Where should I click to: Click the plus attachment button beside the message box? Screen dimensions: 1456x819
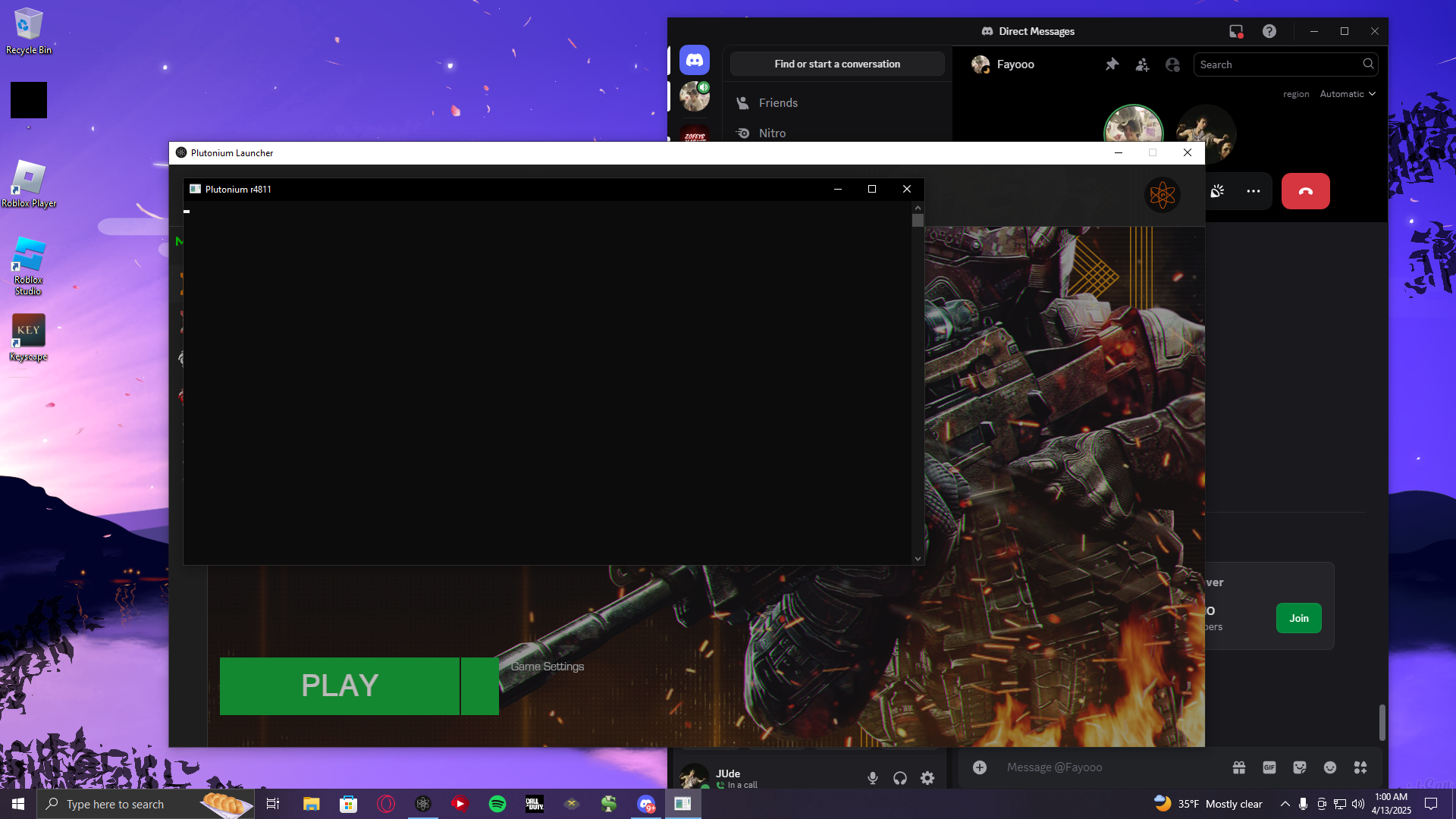coord(980,767)
